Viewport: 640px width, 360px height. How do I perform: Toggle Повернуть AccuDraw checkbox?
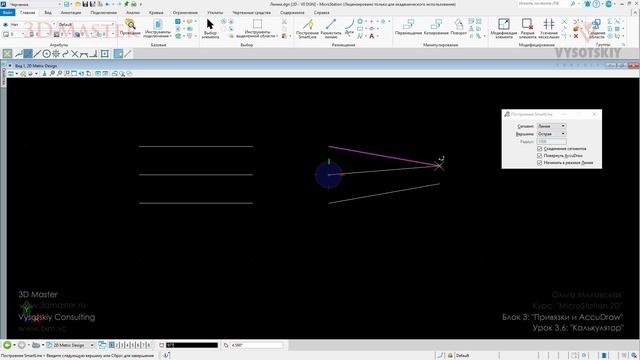click(540, 156)
